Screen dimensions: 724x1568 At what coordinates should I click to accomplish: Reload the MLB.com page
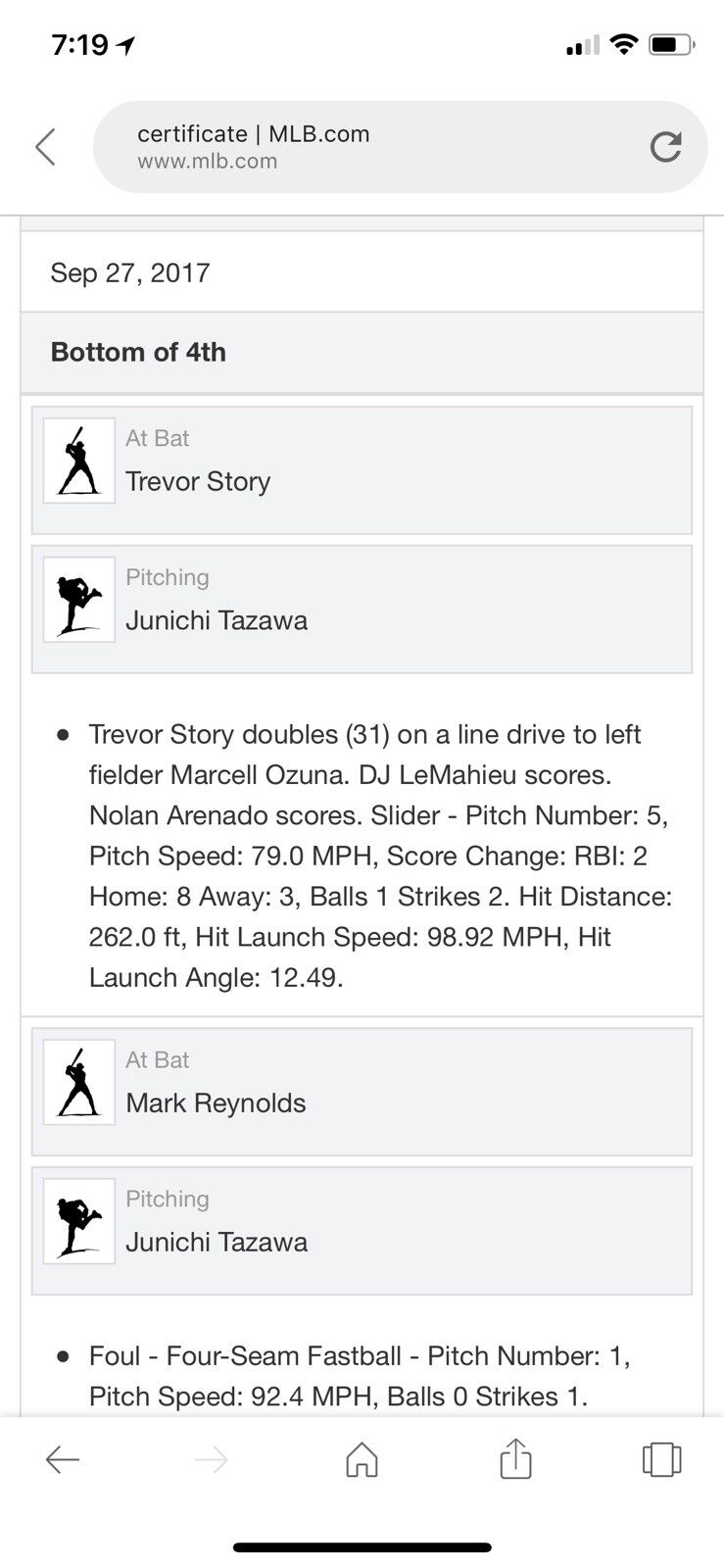tap(665, 147)
